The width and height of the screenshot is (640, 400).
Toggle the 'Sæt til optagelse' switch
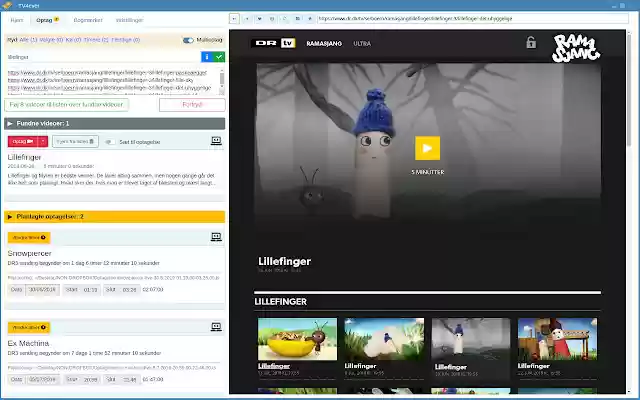click(109, 142)
